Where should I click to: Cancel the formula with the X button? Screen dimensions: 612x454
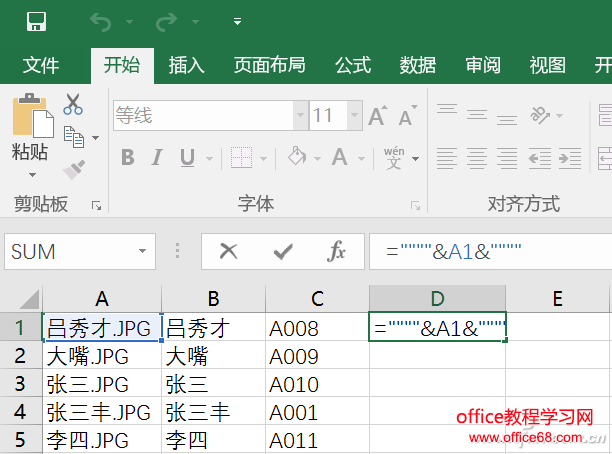coord(228,251)
